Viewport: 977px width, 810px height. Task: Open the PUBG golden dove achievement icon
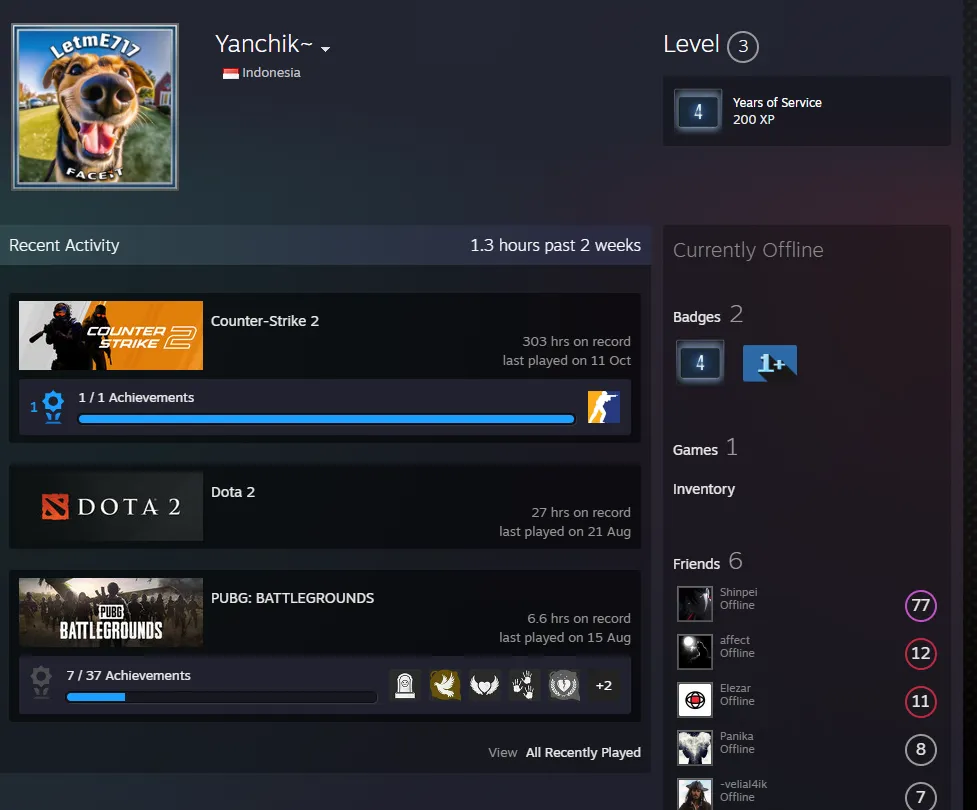(445, 685)
